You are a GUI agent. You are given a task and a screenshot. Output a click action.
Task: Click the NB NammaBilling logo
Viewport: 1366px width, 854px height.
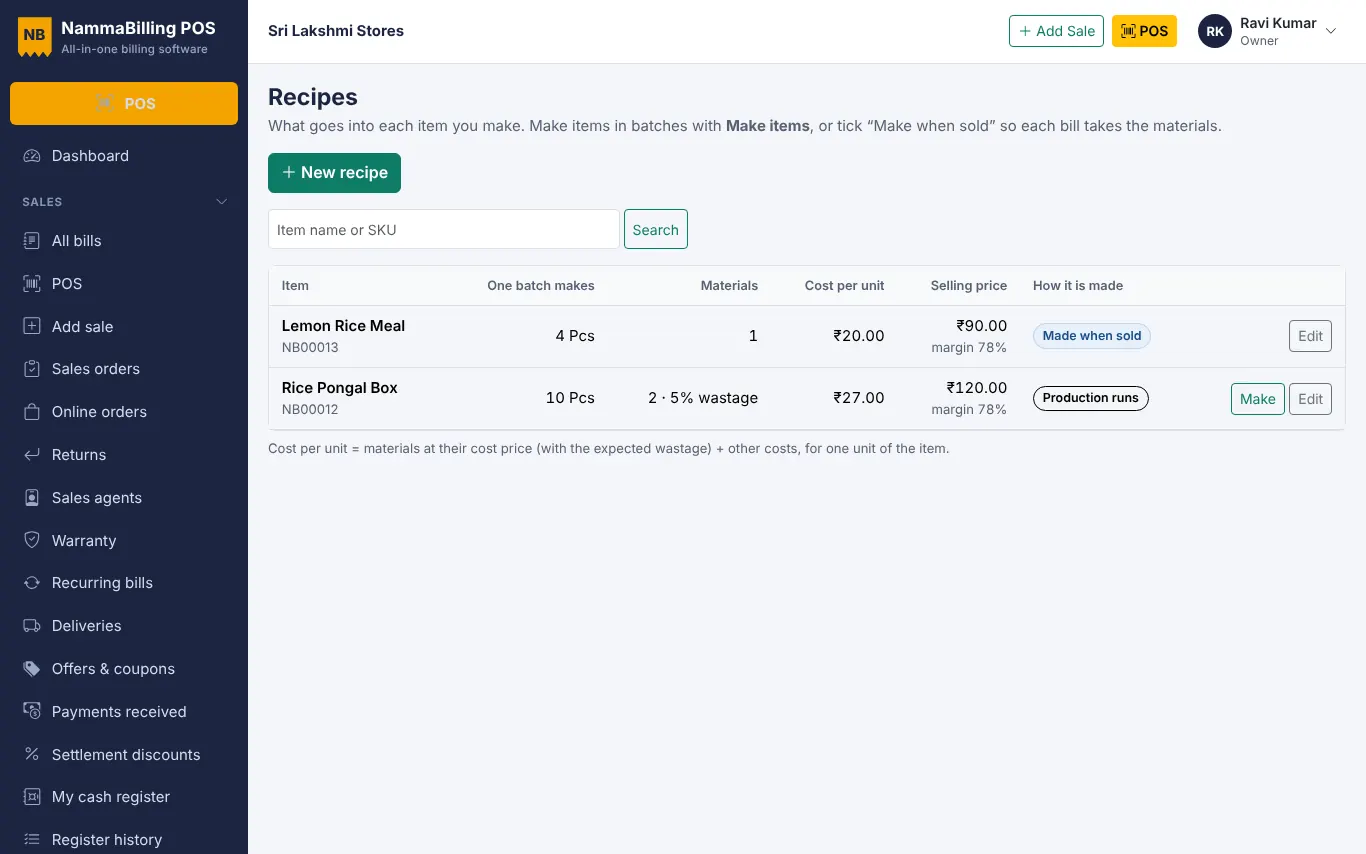(x=34, y=36)
